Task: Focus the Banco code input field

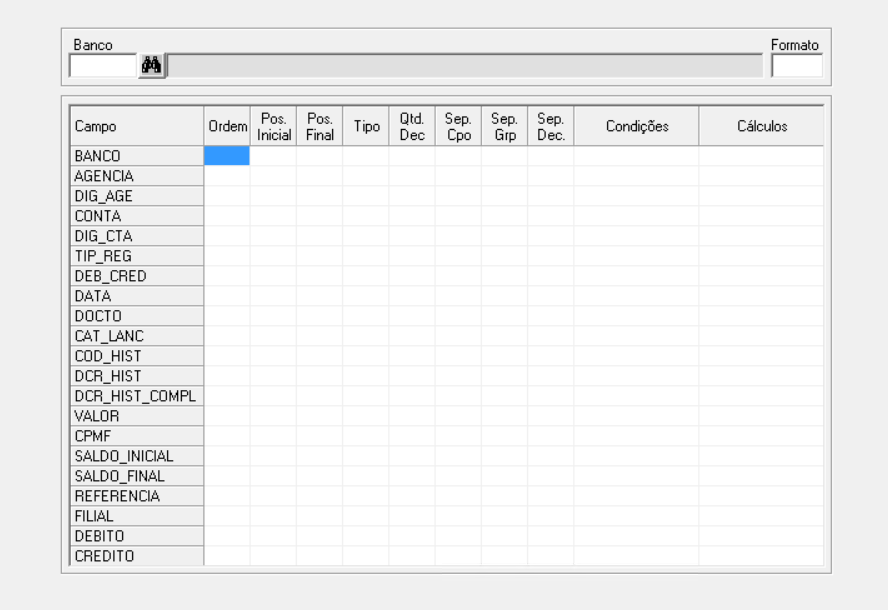Action: point(103,66)
